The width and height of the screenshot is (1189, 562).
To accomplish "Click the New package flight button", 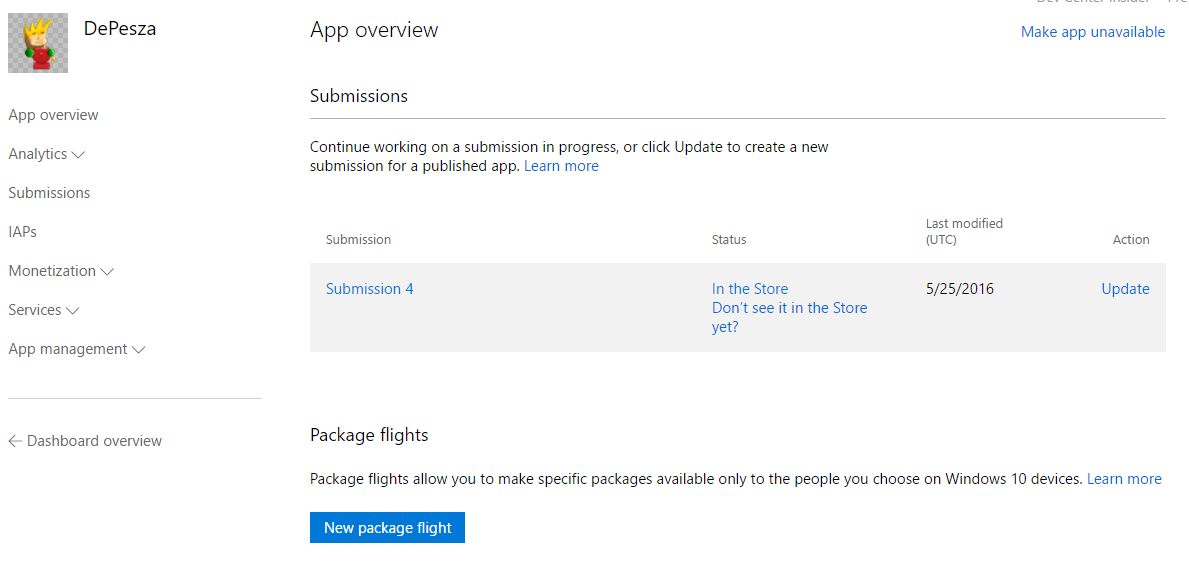I will (x=387, y=528).
